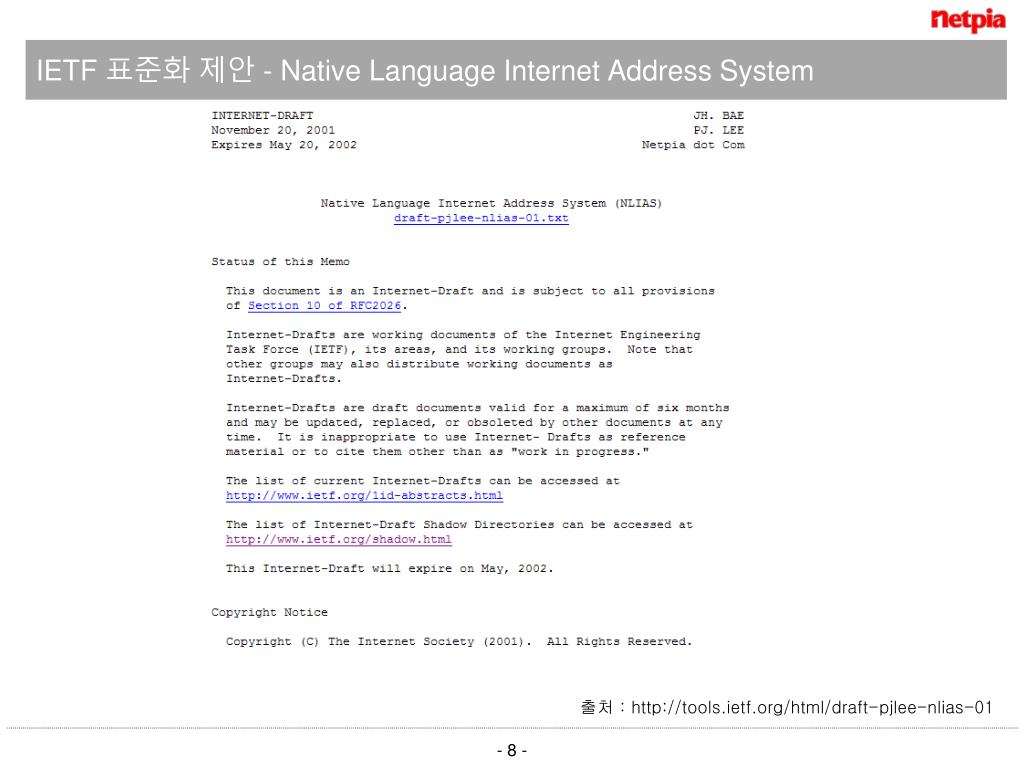Click the Netpia logo
Screen dimensions: 1024x768
point(968,20)
